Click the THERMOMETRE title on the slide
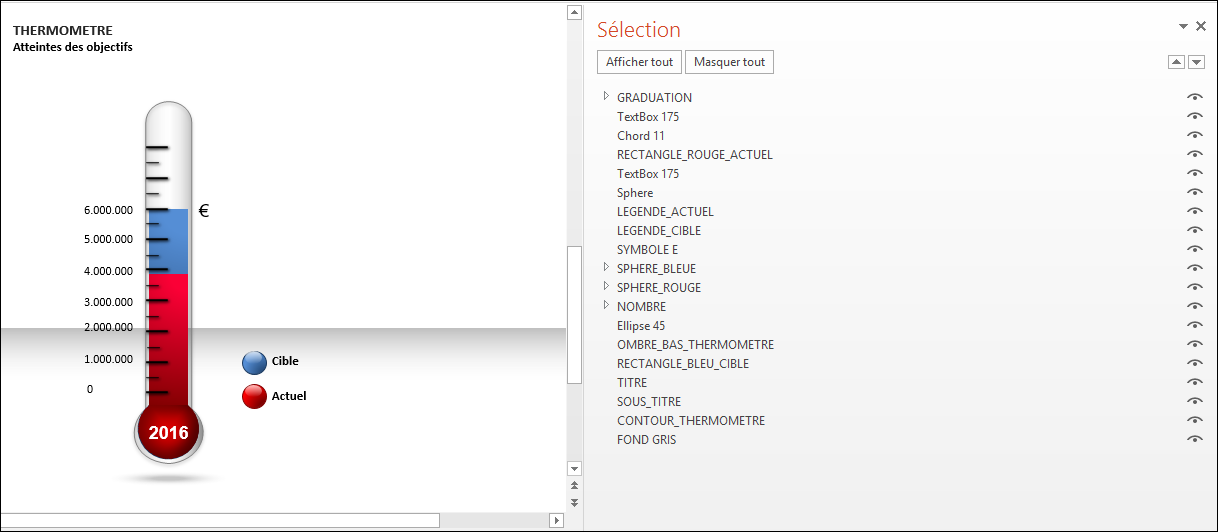Viewport: 1218px width, 532px height. pos(63,31)
